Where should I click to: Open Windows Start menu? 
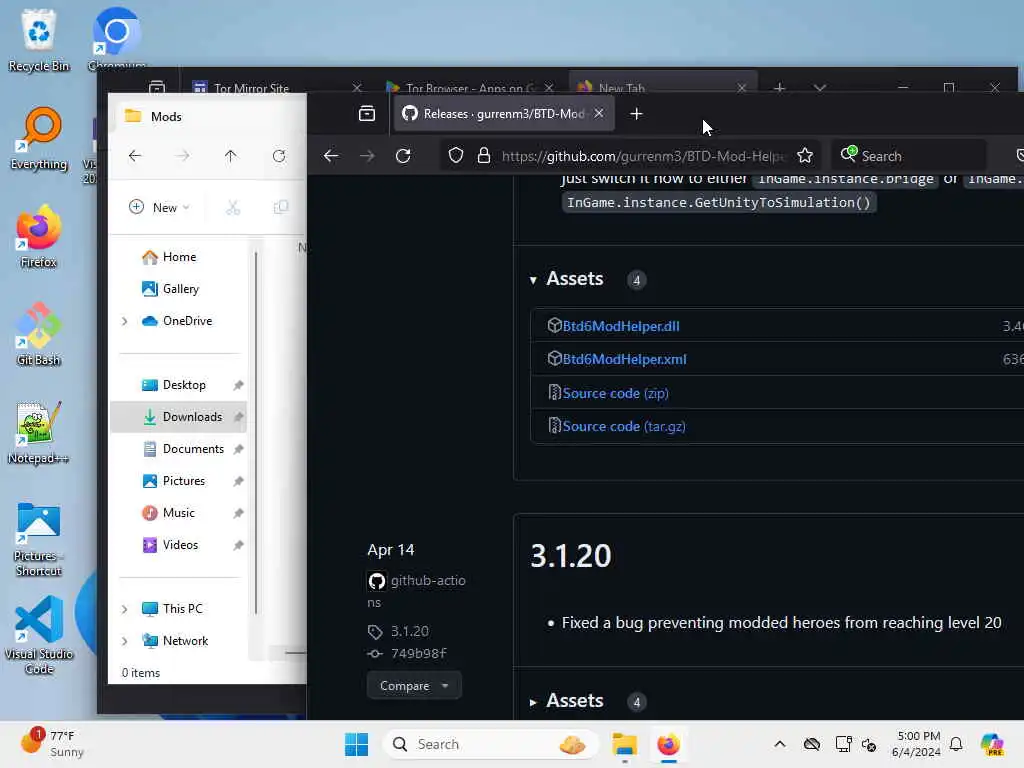[357, 744]
